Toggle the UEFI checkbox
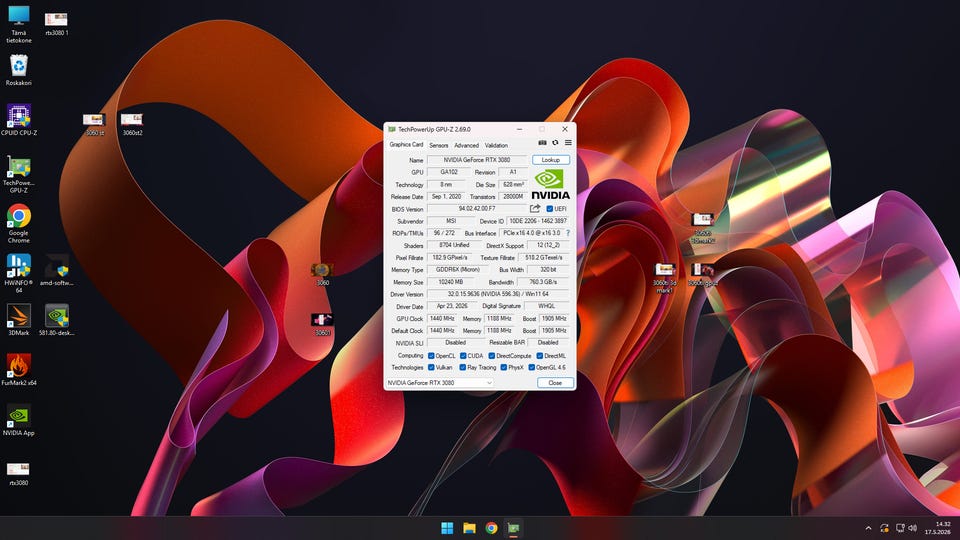The image size is (960, 540). tap(549, 209)
